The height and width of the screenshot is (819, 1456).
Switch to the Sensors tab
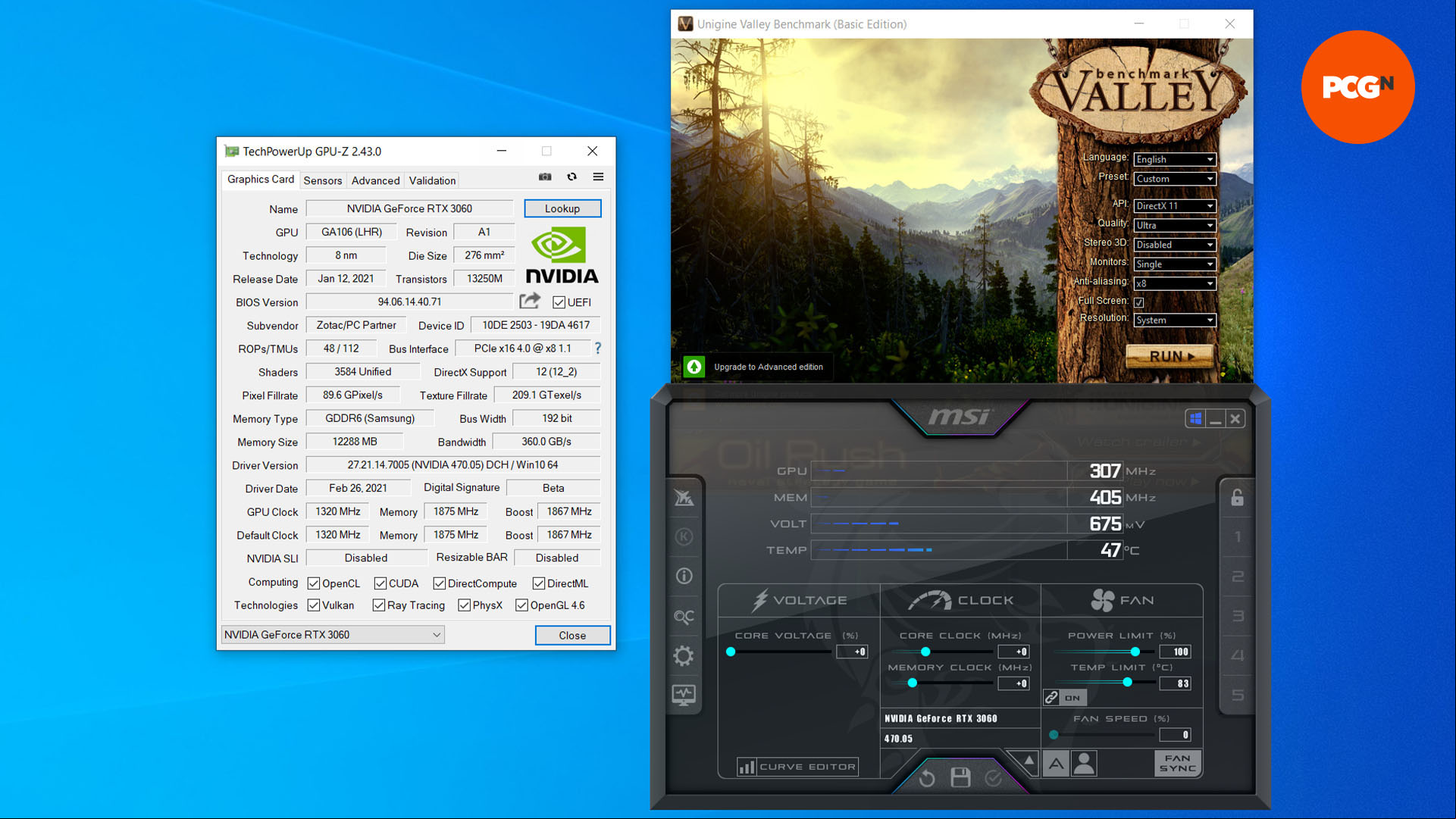pos(323,180)
